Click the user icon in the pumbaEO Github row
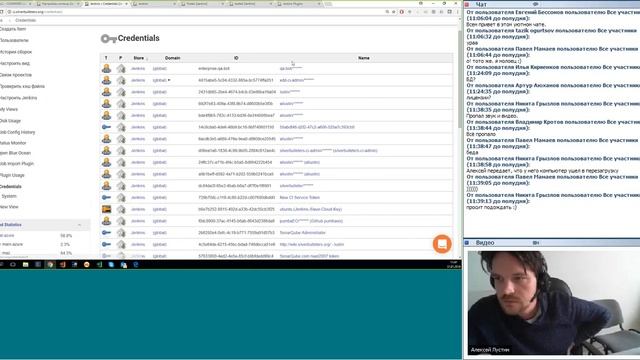This screenshot has height=360, width=640. coord(107,221)
